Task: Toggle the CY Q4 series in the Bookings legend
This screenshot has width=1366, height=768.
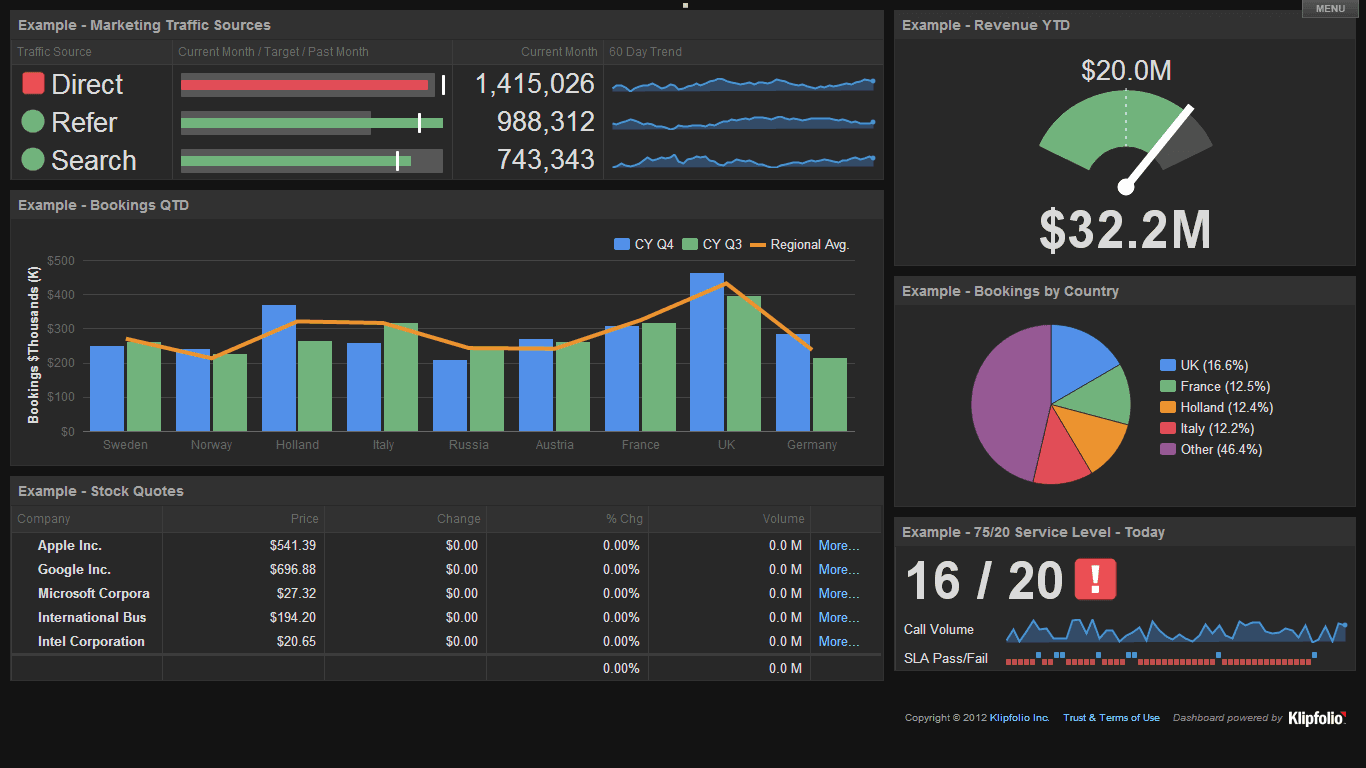Action: (x=645, y=243)
